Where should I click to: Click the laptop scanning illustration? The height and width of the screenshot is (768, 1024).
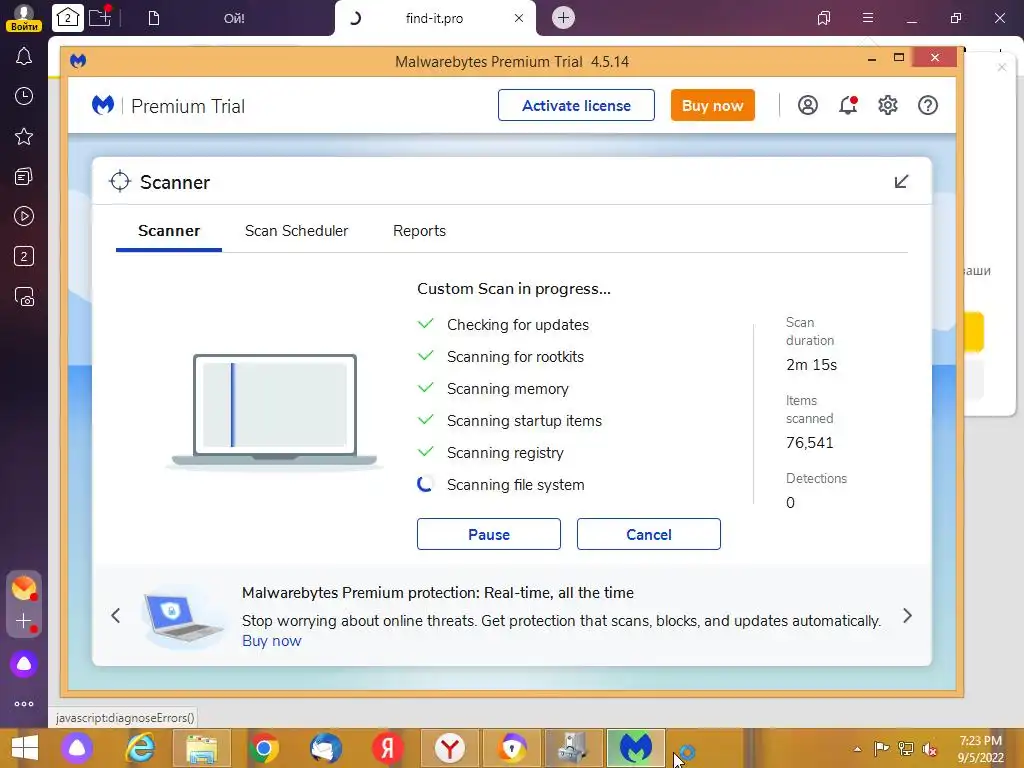pos(274,411)
